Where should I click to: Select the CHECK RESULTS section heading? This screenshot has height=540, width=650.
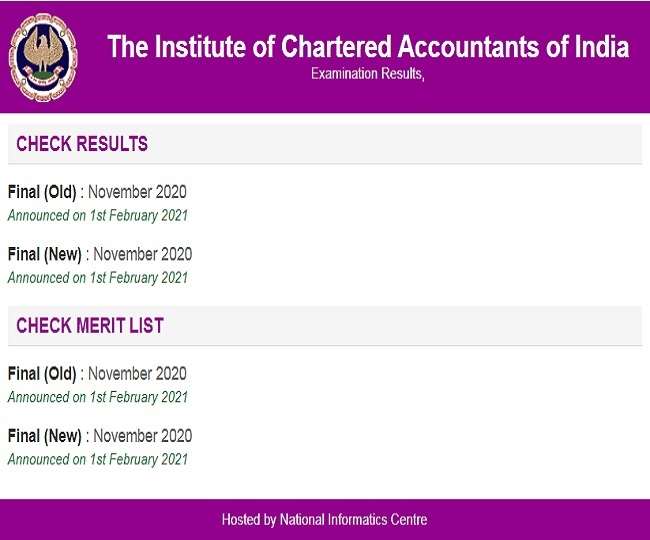[x=82, y=144]
